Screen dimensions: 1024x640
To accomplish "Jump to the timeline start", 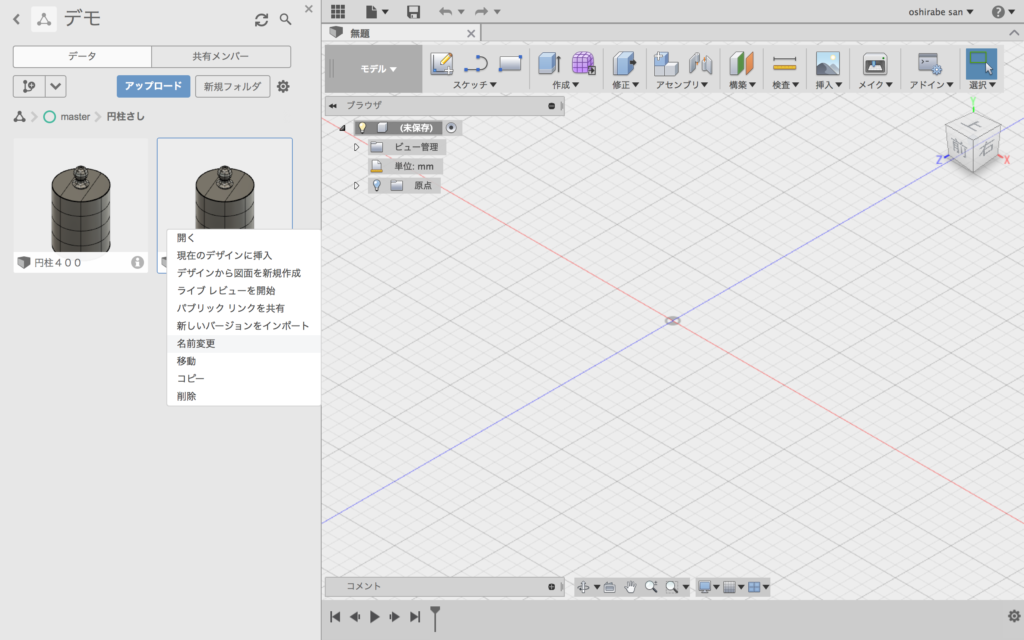I will (x=335, y=616).
